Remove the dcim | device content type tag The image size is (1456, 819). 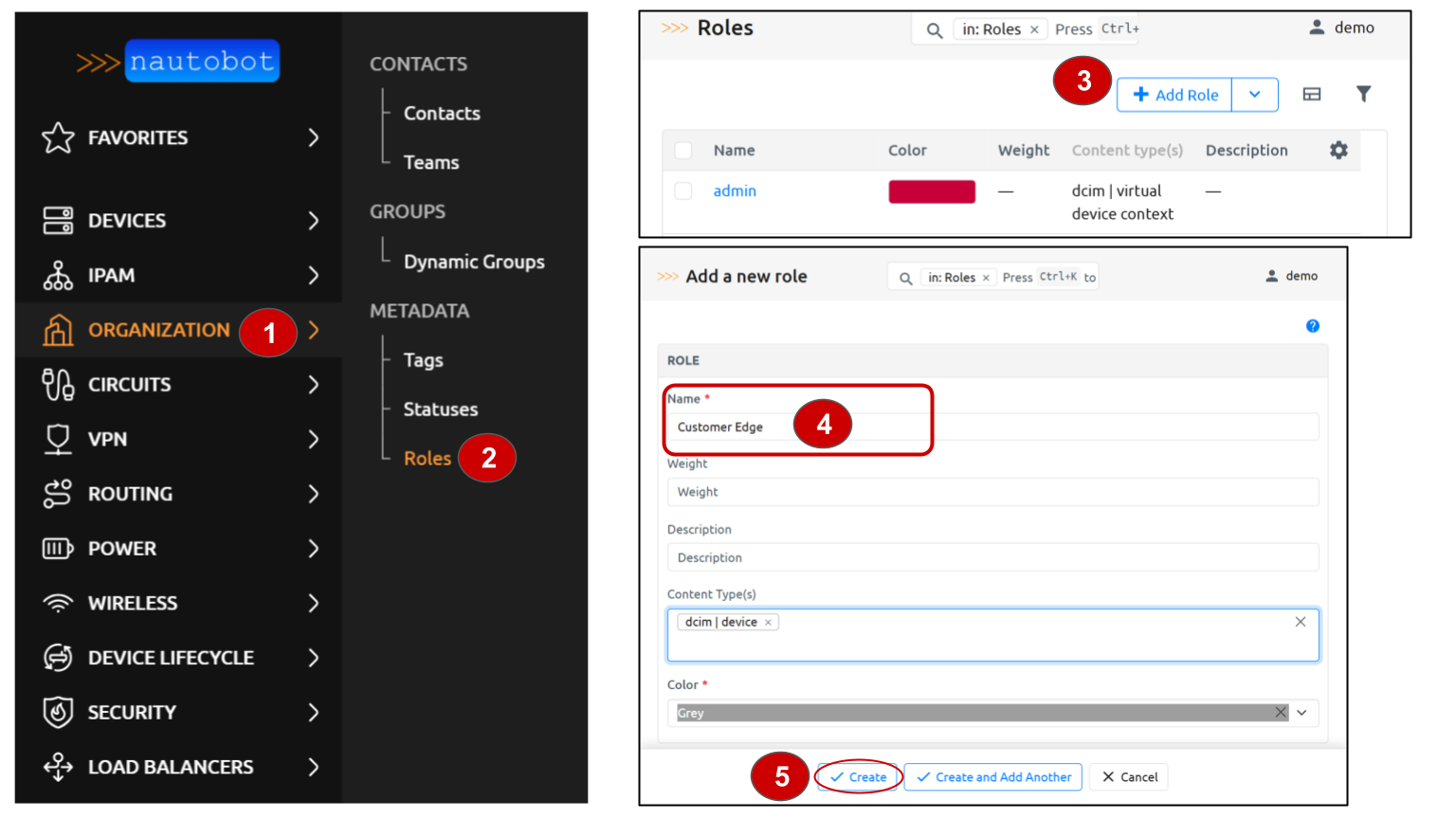768,623
